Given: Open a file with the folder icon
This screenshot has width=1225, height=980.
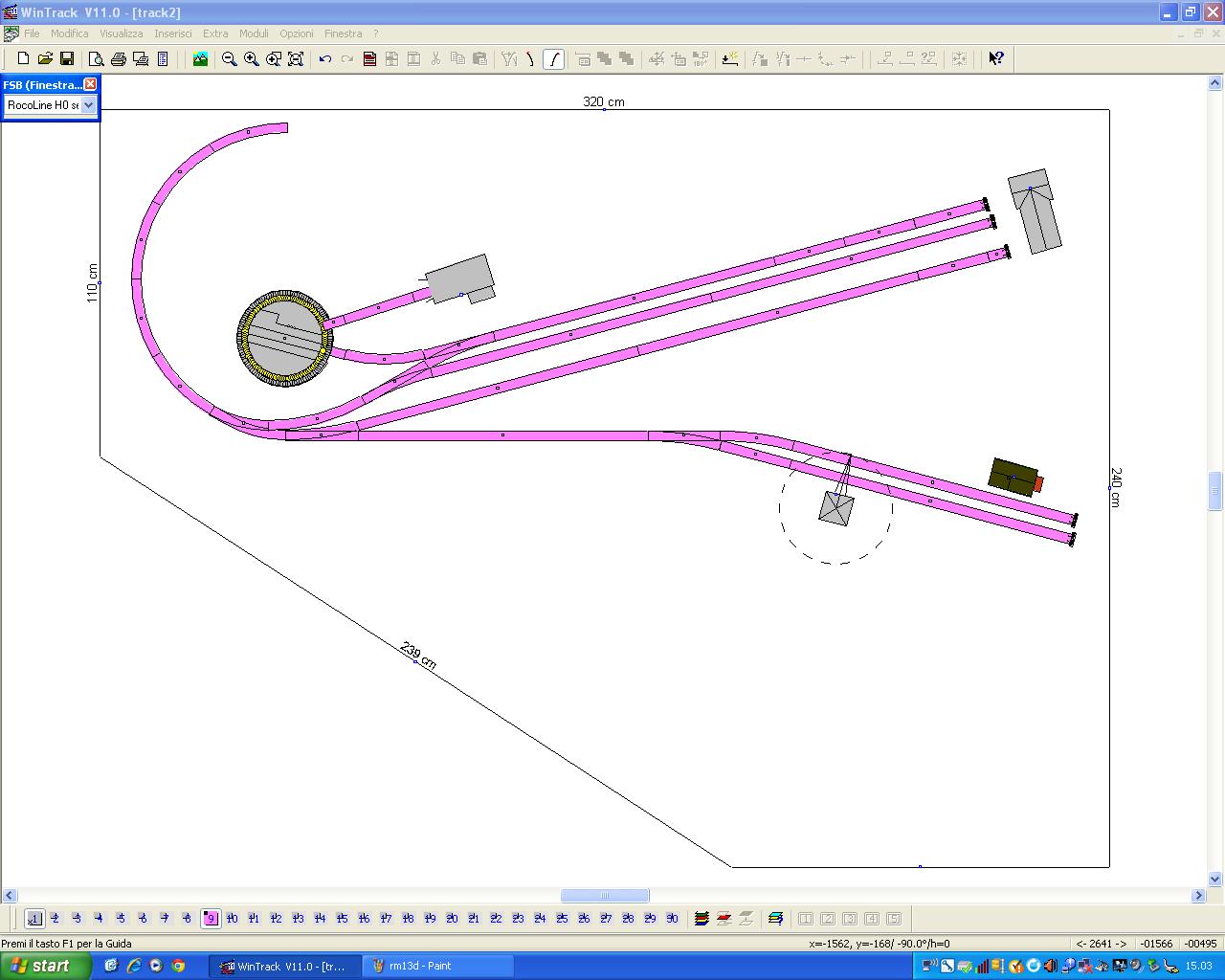Looking at the screenshot, I should (x=45, y=58).
